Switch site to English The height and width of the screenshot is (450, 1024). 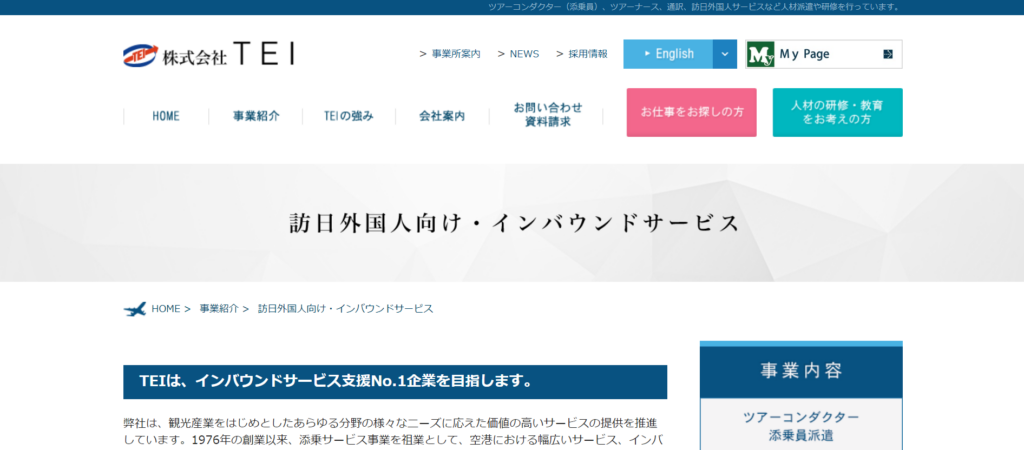click(668, 54)
